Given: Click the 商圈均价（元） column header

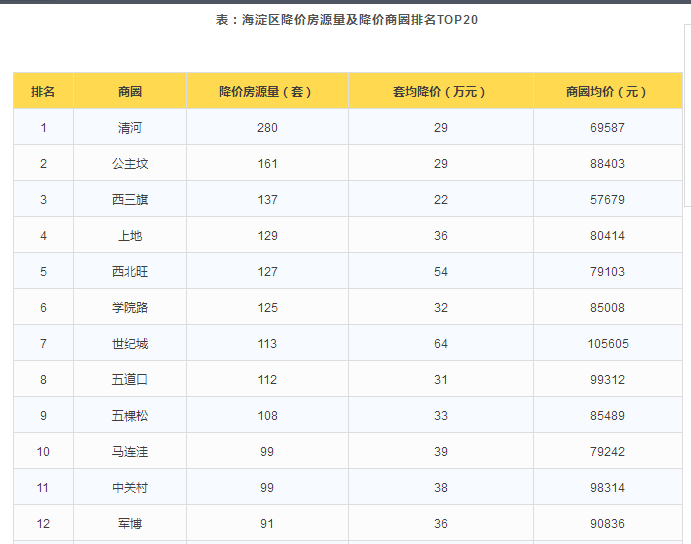Looking at the screenshot, I should 606,91.
